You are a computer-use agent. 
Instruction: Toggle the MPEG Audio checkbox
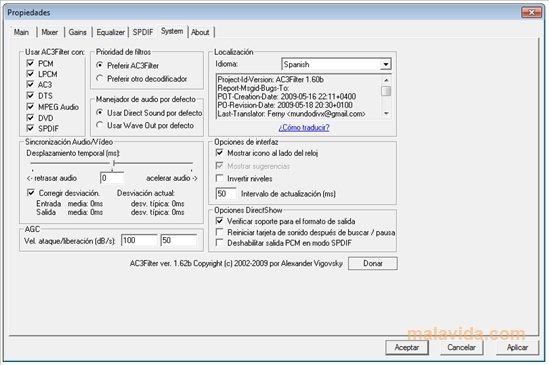(30, 107)
